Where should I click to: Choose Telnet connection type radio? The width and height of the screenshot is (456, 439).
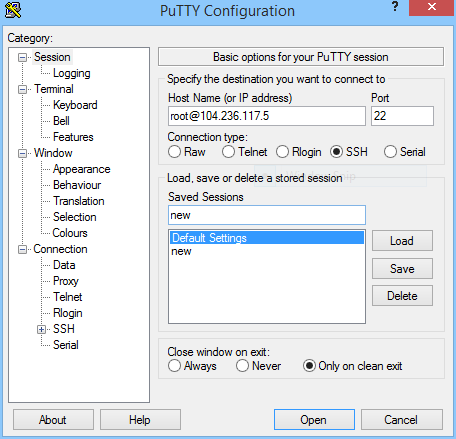pyautogui.click(x=228, y=152)
